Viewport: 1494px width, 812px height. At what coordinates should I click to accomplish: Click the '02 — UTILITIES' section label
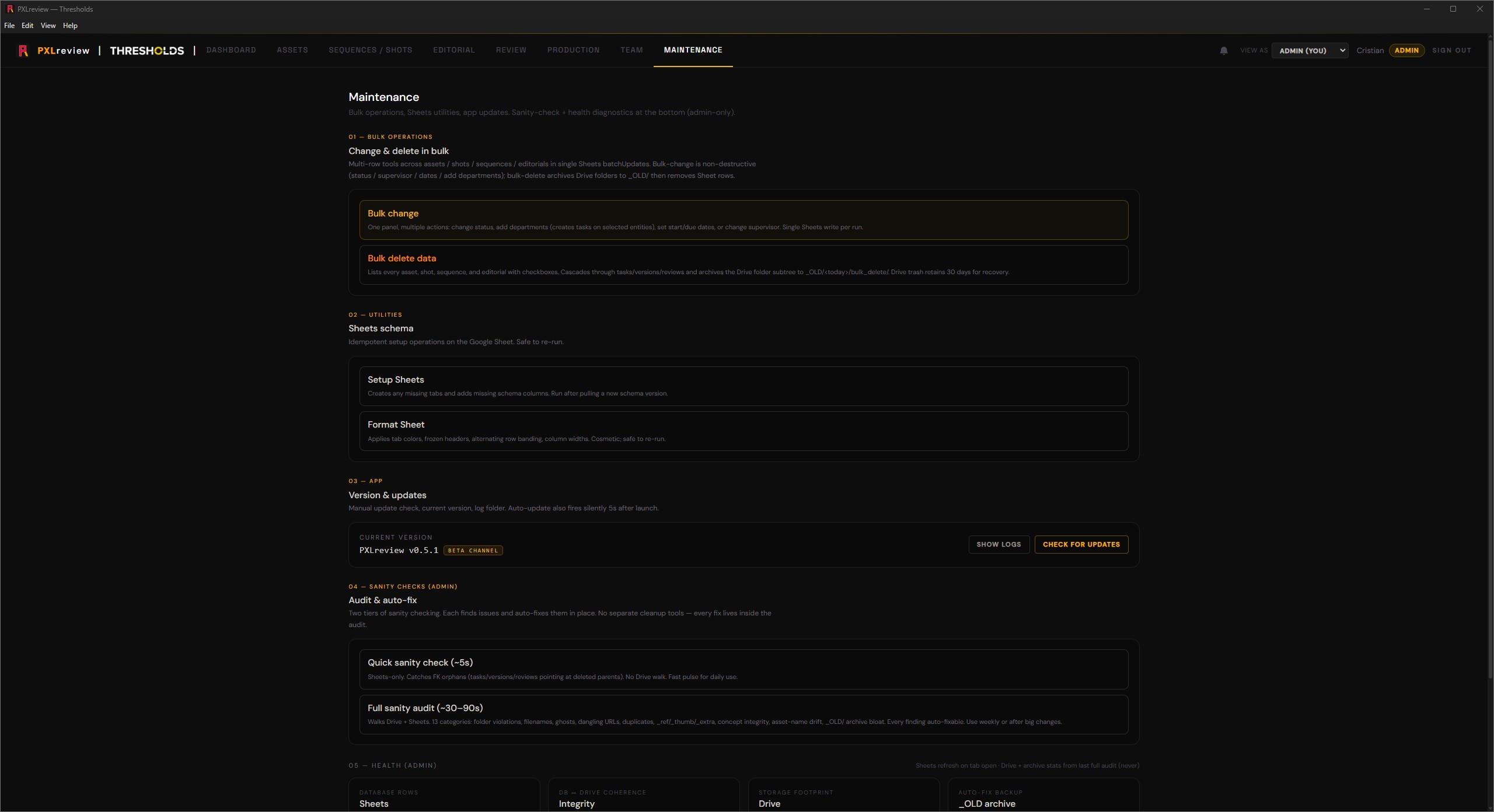[375, 315]
